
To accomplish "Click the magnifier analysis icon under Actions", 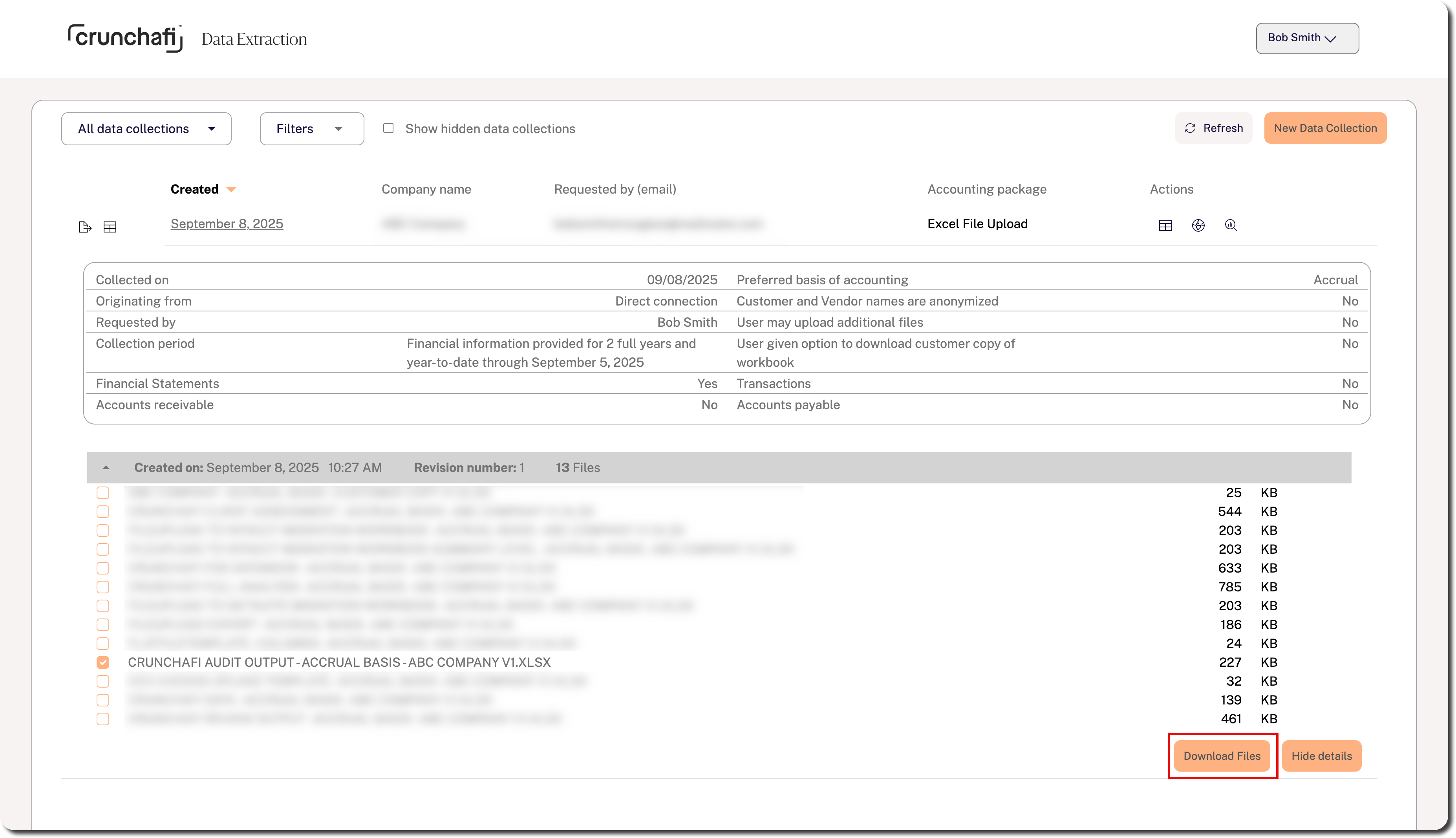I will click(x=1231, y=226).
